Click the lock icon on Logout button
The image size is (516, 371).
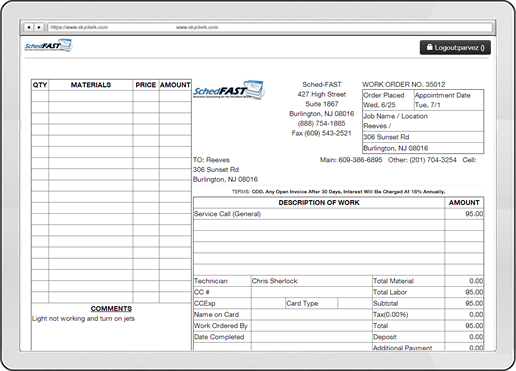430,47
